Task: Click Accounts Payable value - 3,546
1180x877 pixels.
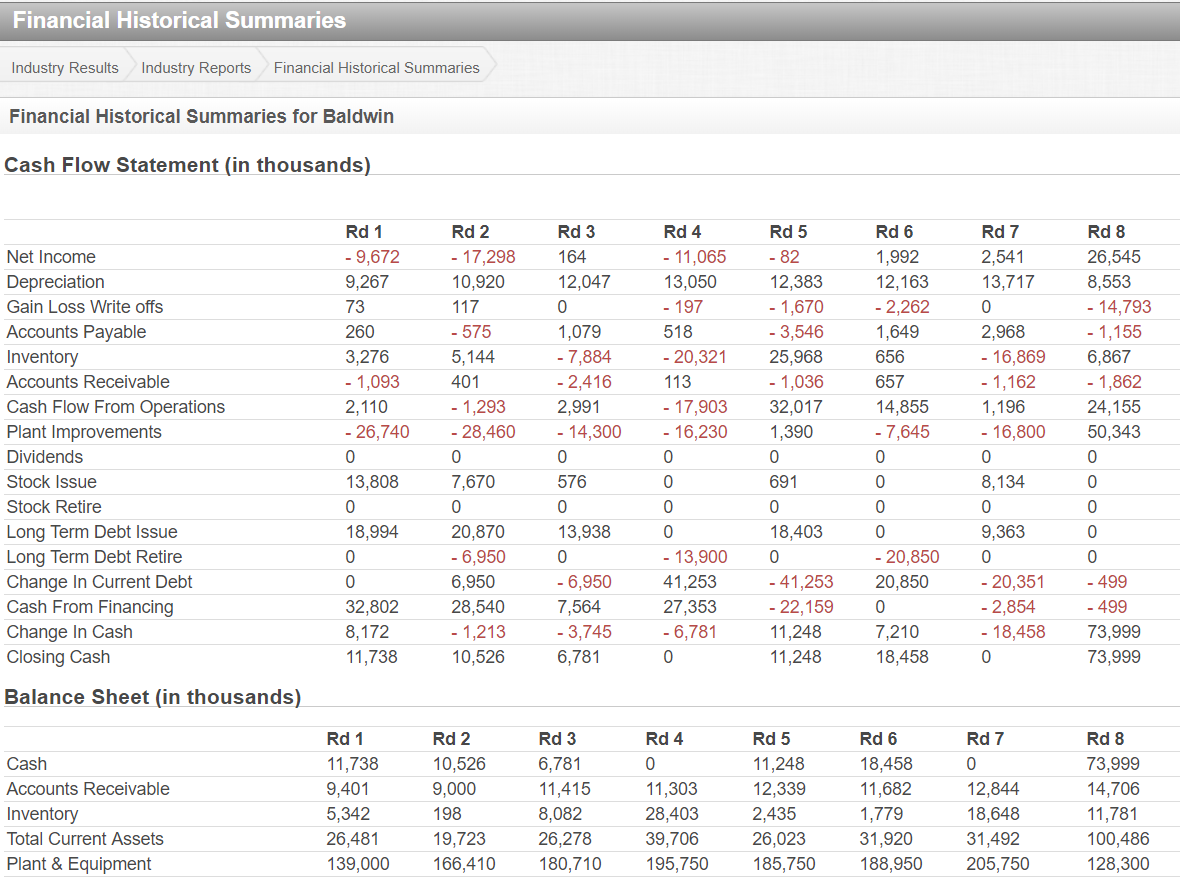Action: tap(796, 332)
